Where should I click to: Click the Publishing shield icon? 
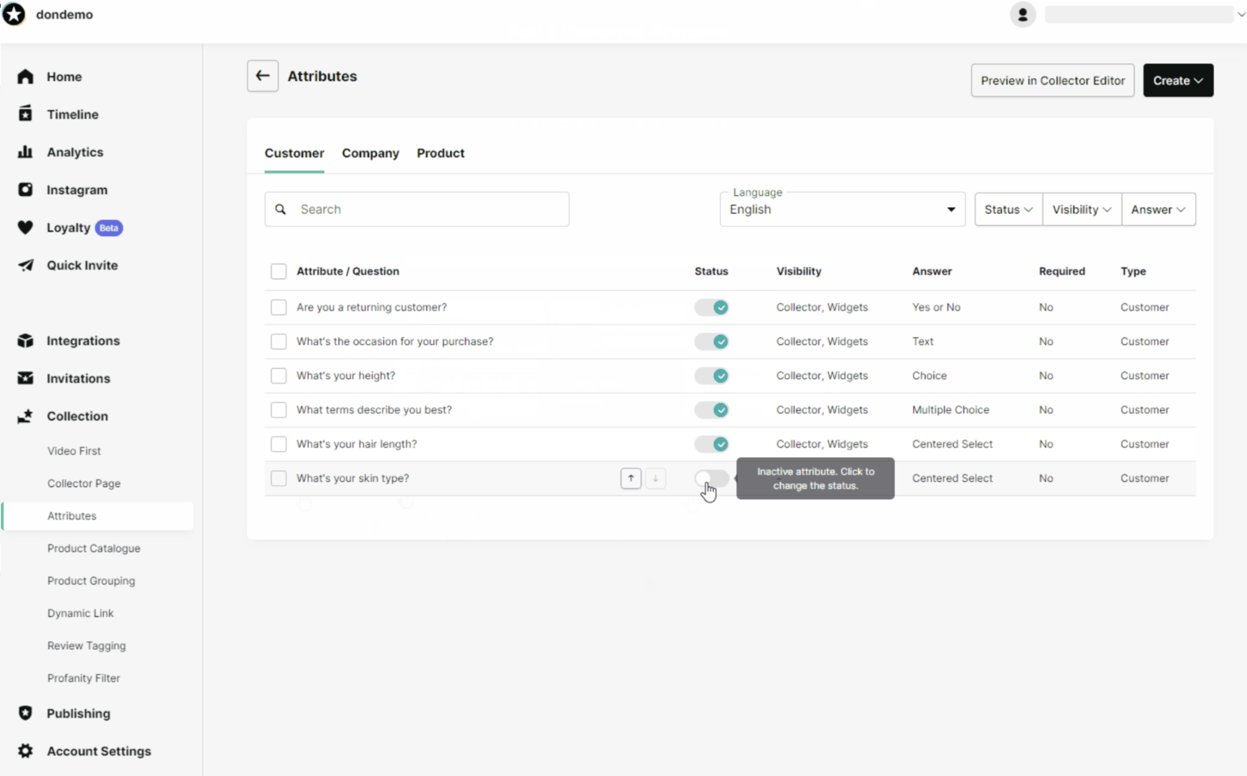point(26,713)
